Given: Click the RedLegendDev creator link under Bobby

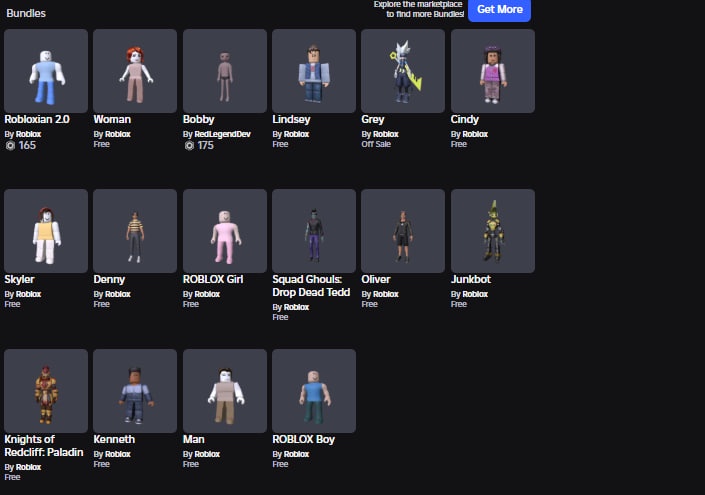Looking at the screenshot, I should (x=222, y=134).
